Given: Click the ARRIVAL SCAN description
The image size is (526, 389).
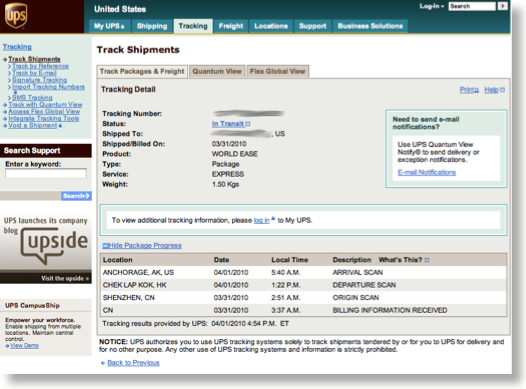Looking at the screenshot, I should tap(358, 272).
